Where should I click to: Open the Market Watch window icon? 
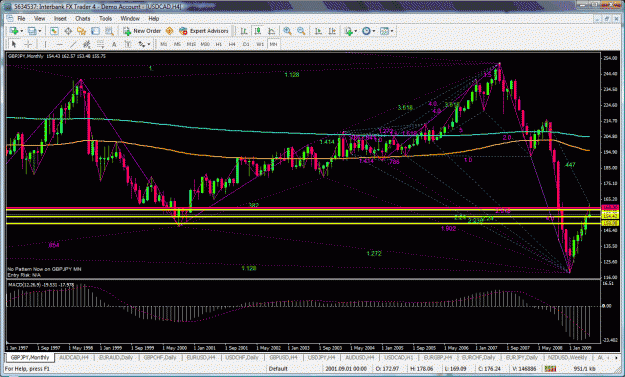pos(54,31)
